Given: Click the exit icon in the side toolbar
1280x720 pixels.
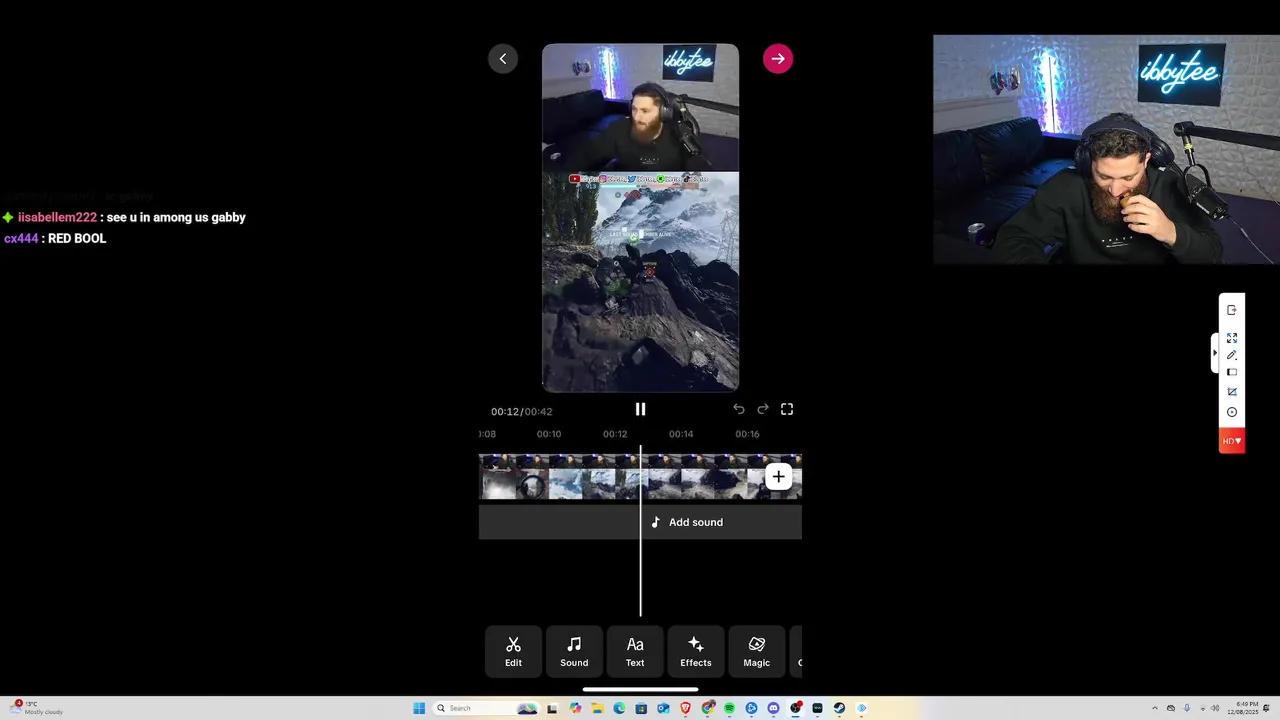Looking at the screenshot, I should (1232, 310).
